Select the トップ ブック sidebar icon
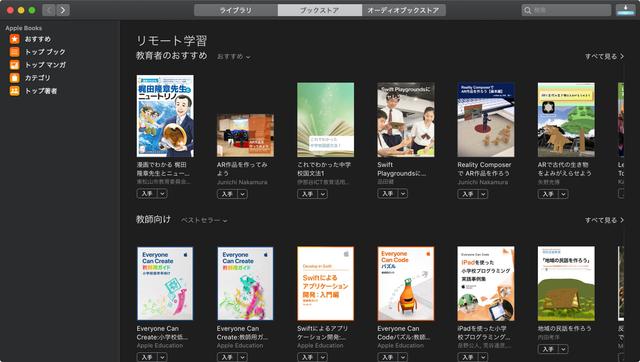Viewport: 640px width, 362px height. coord(15,52)
